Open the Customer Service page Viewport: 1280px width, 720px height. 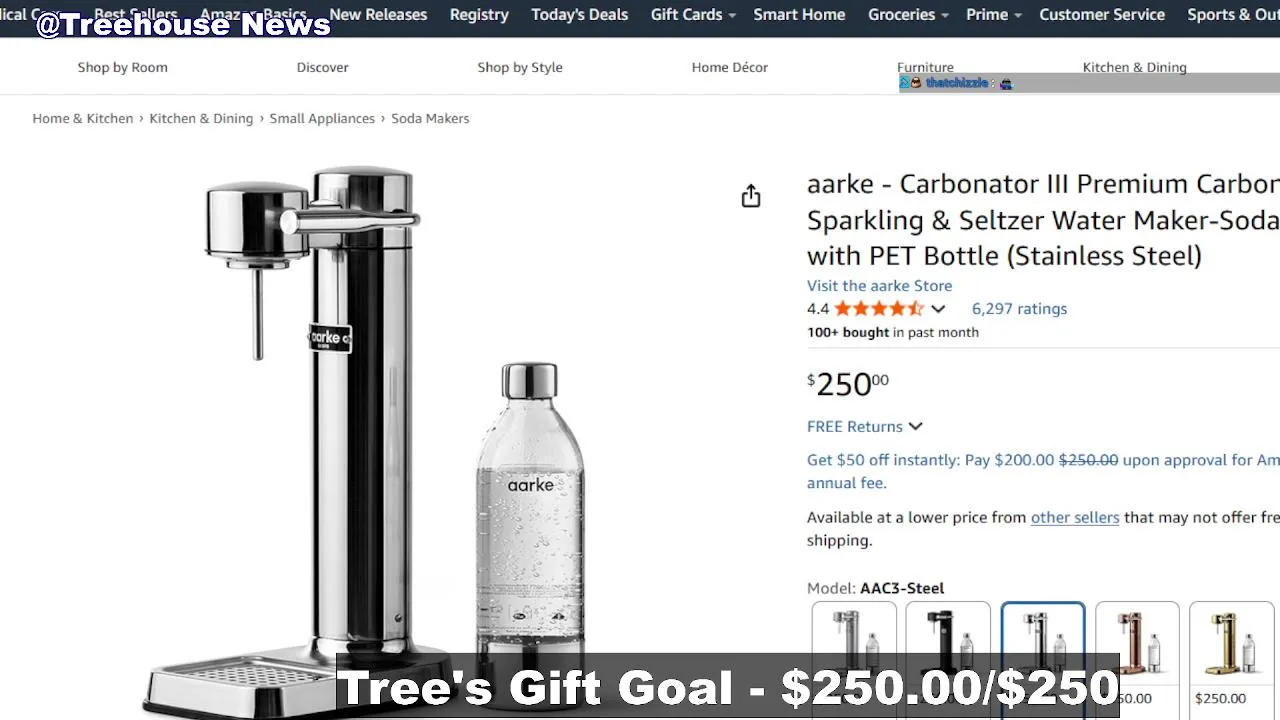coord(1102,15)
